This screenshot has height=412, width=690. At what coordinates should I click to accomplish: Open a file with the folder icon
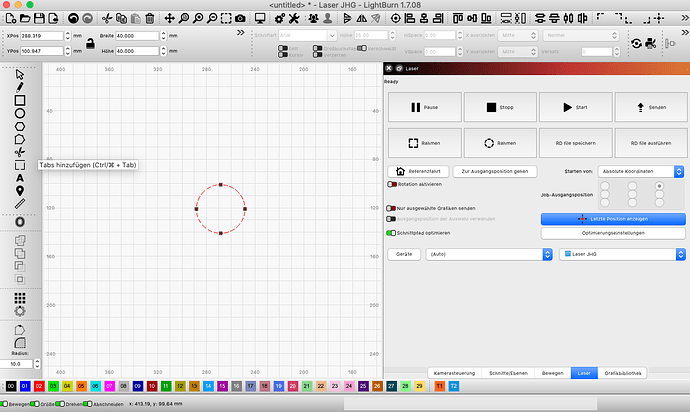click(x=25, y=18)
